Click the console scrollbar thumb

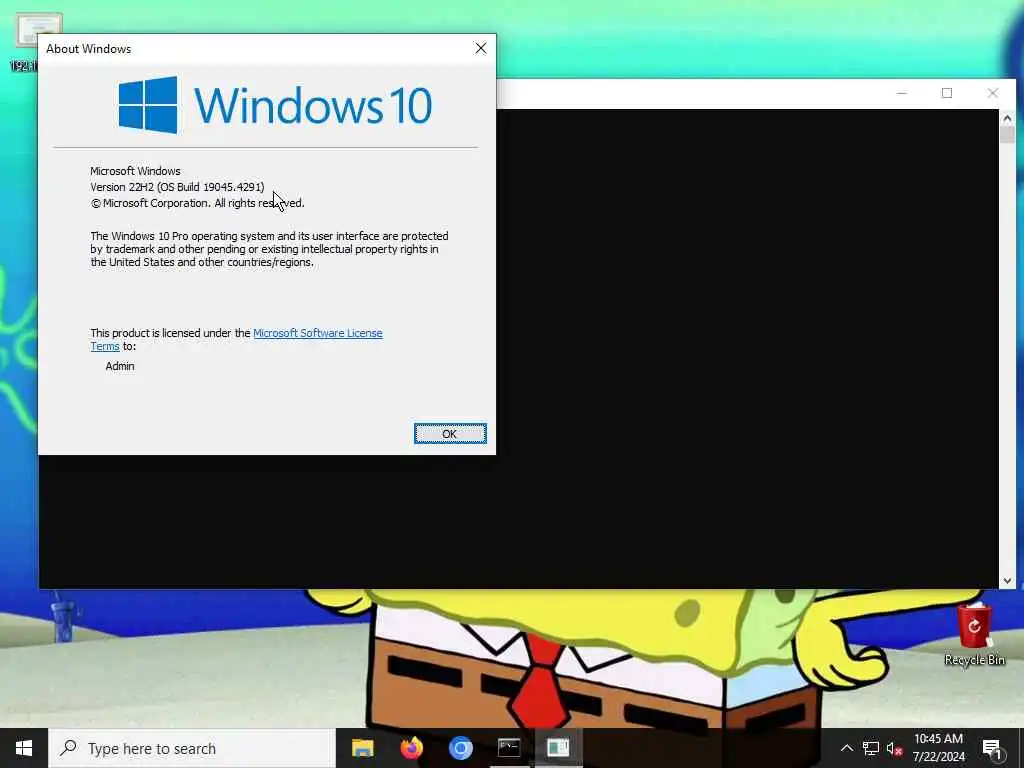coord(1007,135)
